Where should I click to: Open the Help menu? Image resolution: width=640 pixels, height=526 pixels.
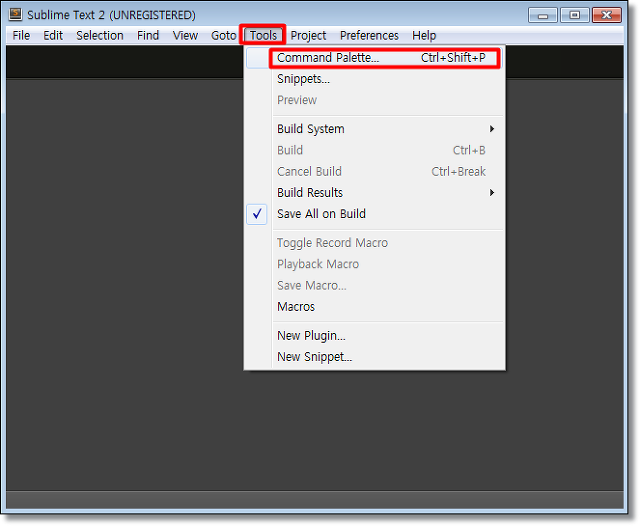pos(424,36)
